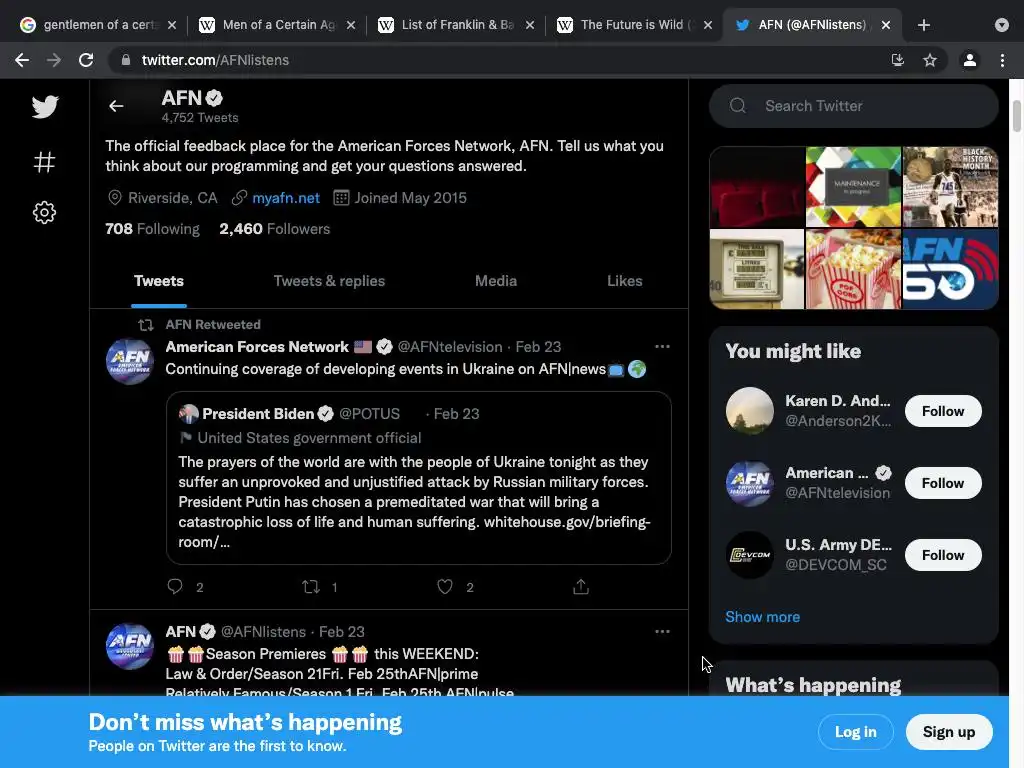The image size is (1024, 768).
Task: Follow Karen D. Anderson account
Action: click(x=943, y=411)
